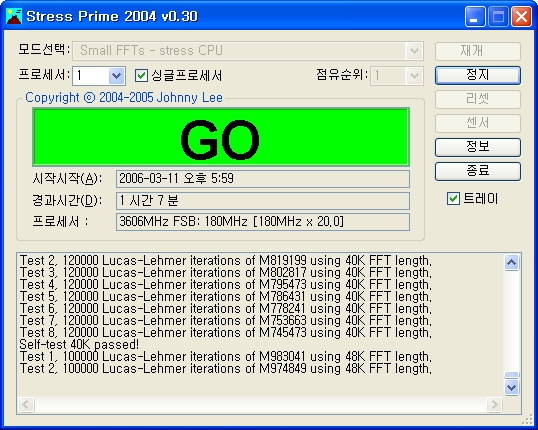Viewport: 538px width, 430px height.
Task: Toggle the 싱글프로세서 checkbox
Action: 141,75
